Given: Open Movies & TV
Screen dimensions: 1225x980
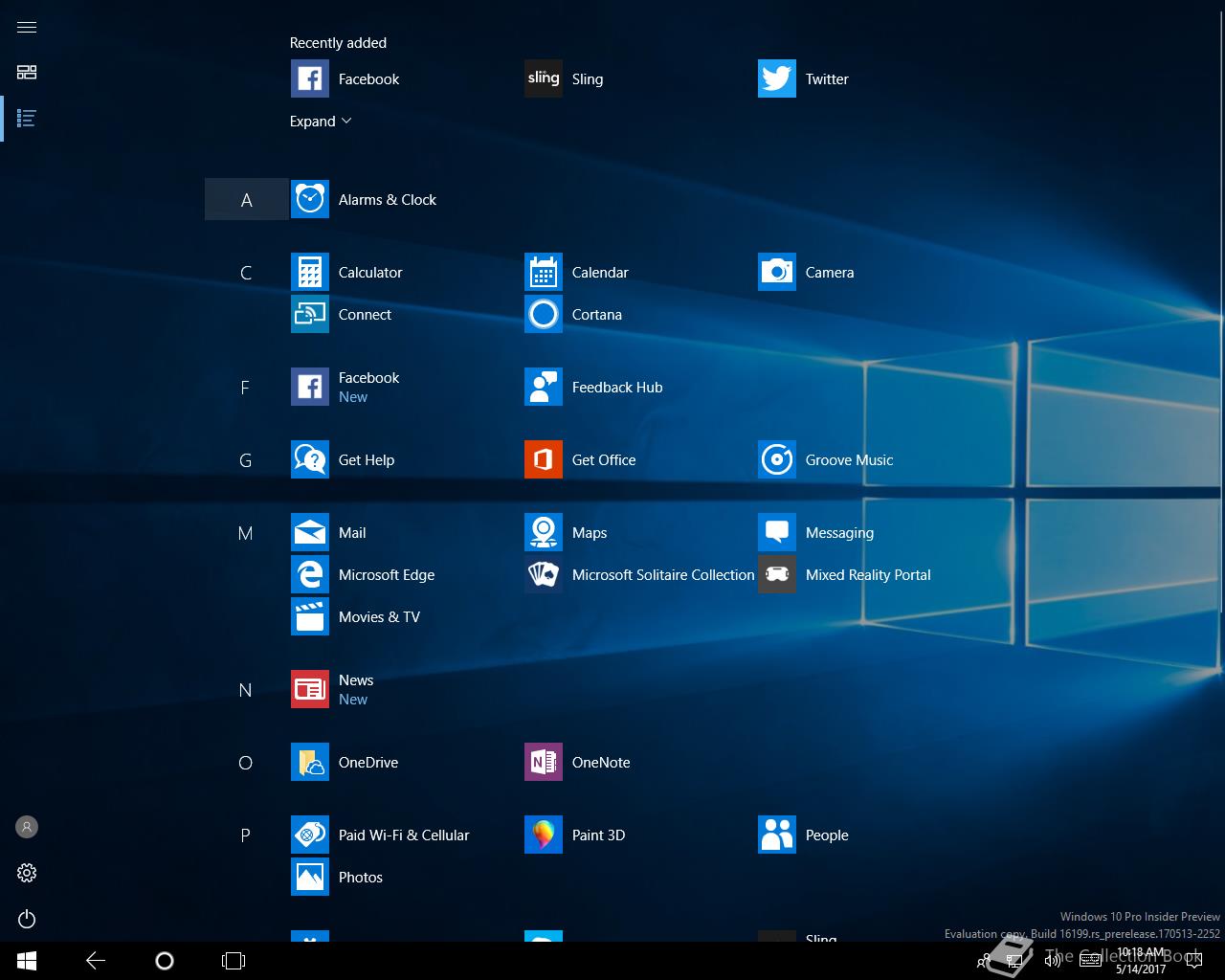Looking at the screenshot, I should 356,616.
